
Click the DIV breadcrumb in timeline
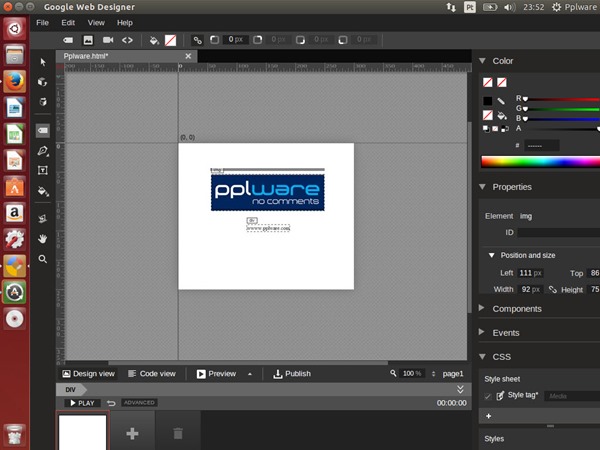click(70, 390)
